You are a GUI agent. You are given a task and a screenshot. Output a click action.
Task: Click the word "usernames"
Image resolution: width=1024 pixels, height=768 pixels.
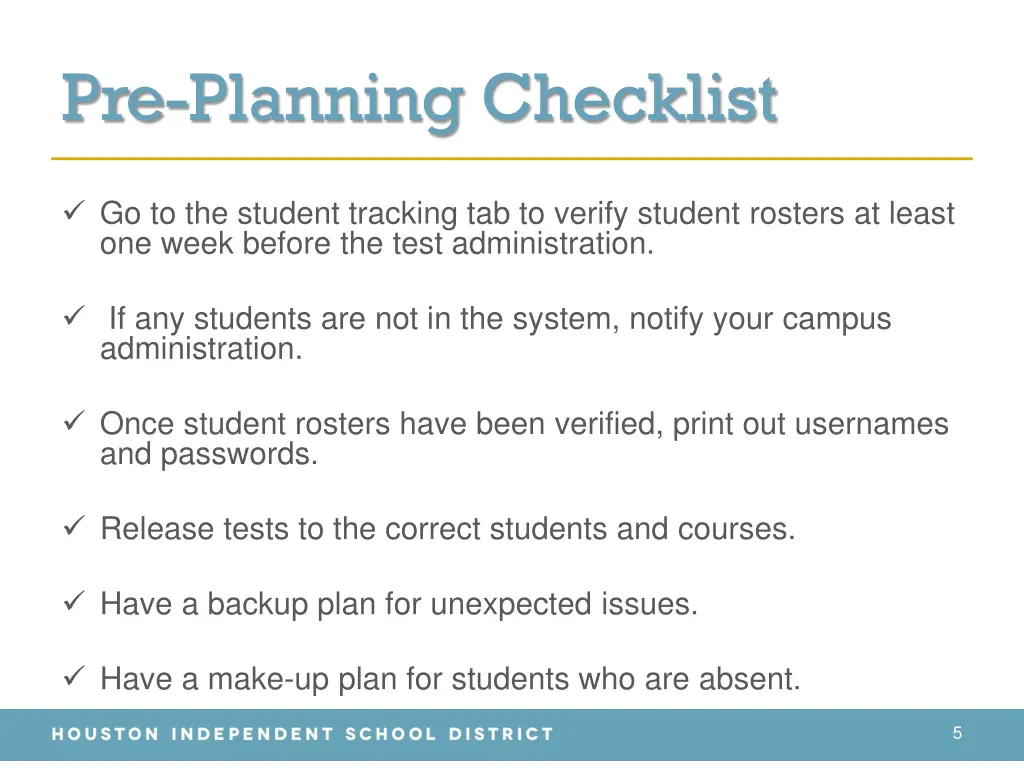click(871, 424)
